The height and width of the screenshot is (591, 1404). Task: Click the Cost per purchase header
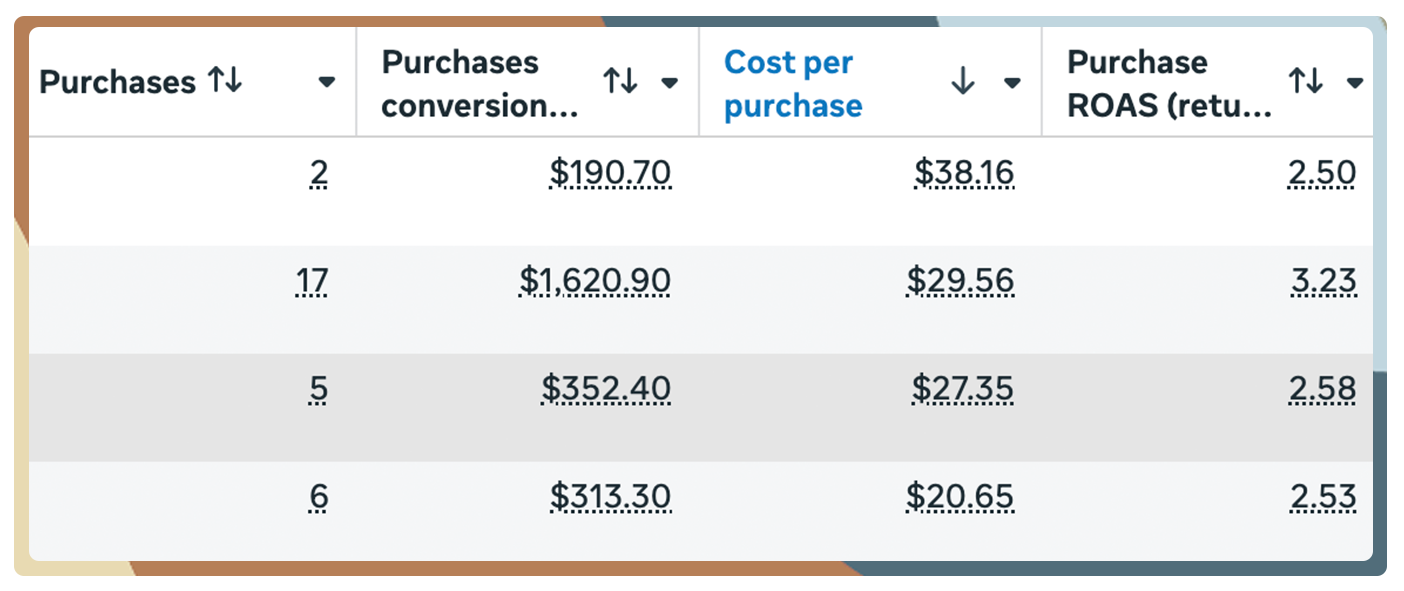point(792,83)
